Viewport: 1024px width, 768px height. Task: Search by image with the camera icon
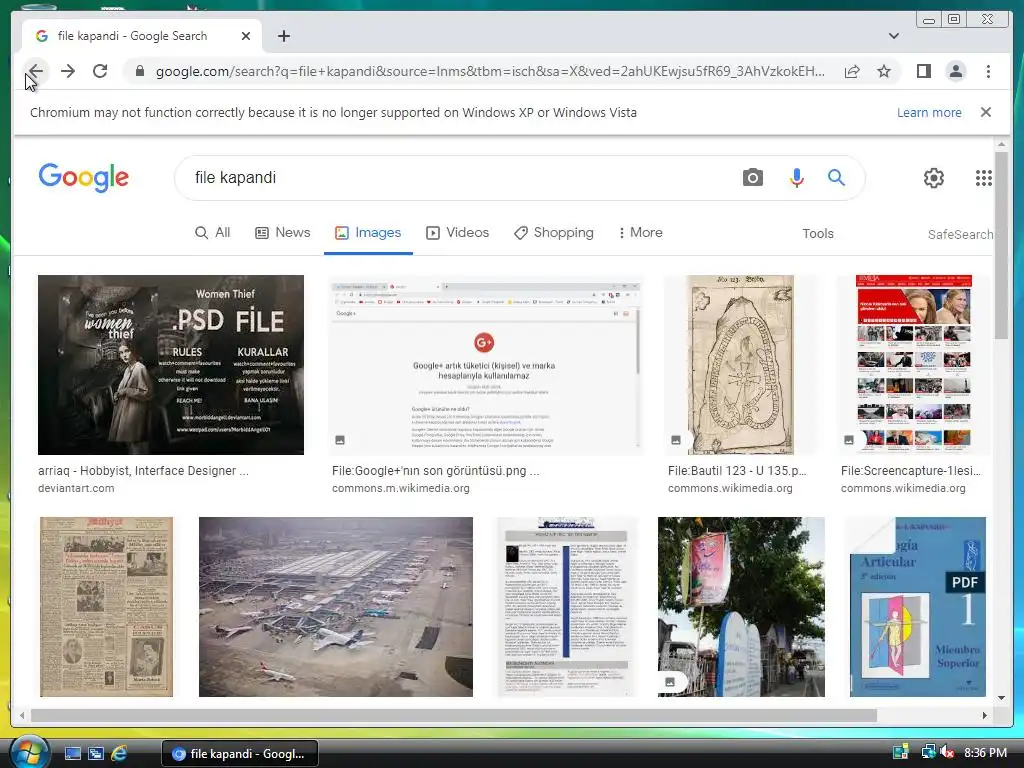(752, 178)
